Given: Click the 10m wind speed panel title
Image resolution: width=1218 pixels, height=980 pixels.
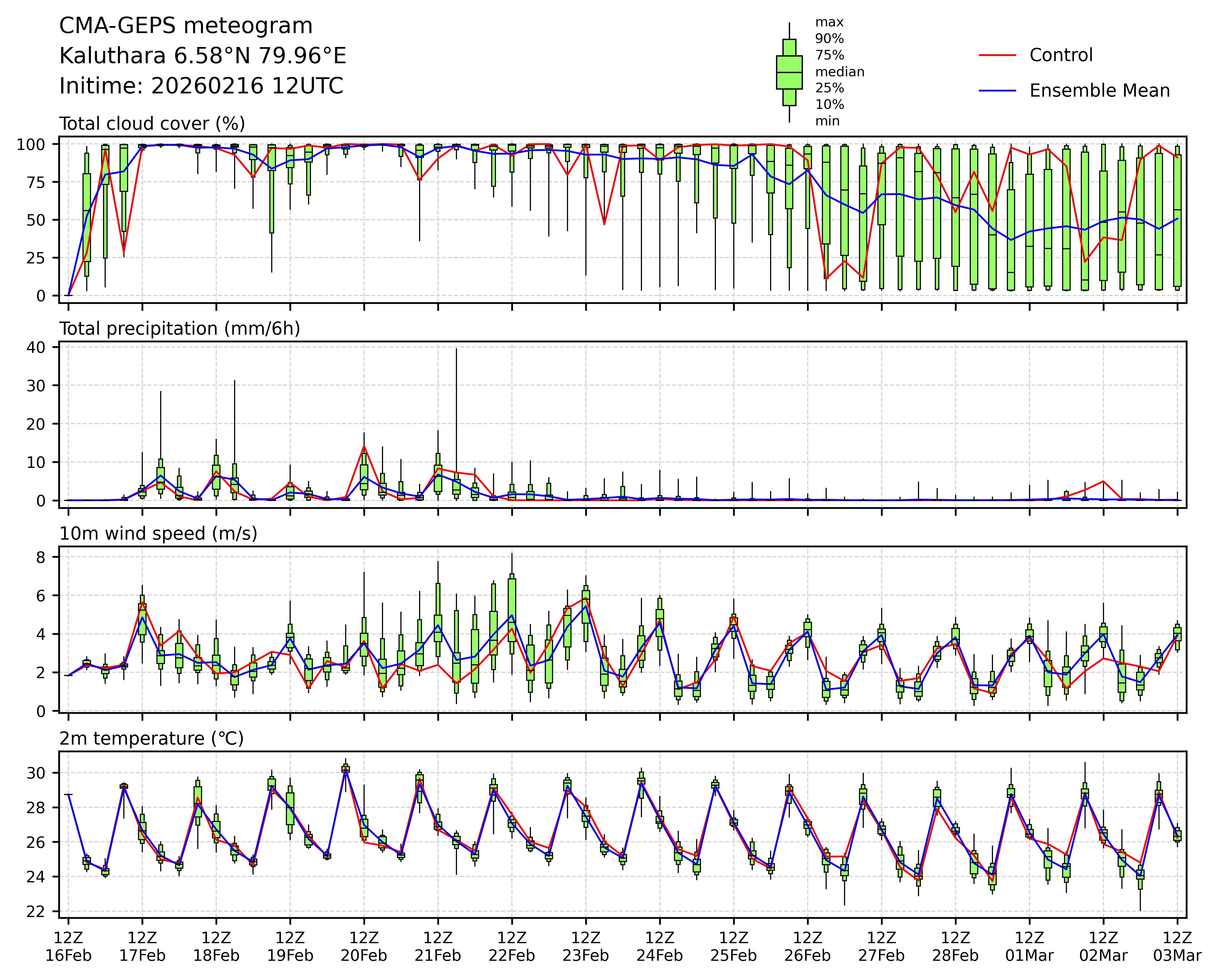Looking at the screenshot, I should coord(158,534).
